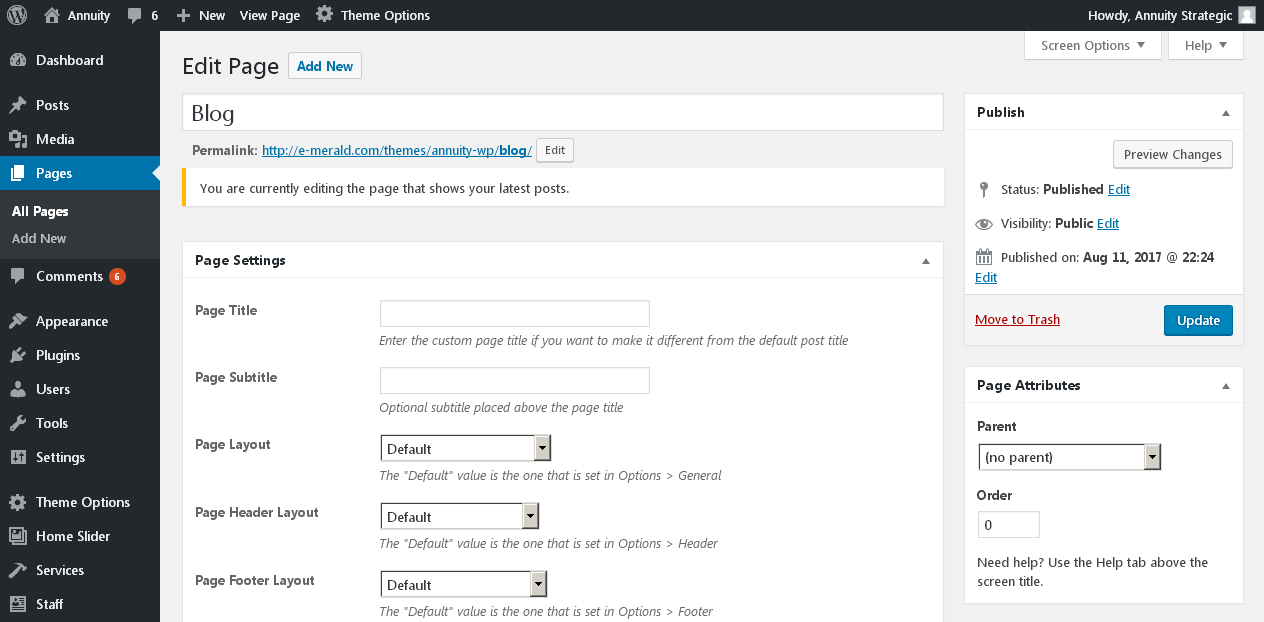This screenshot has width=1264, height=622.
Task: Click the Status key icon
Action: point(984,189)
